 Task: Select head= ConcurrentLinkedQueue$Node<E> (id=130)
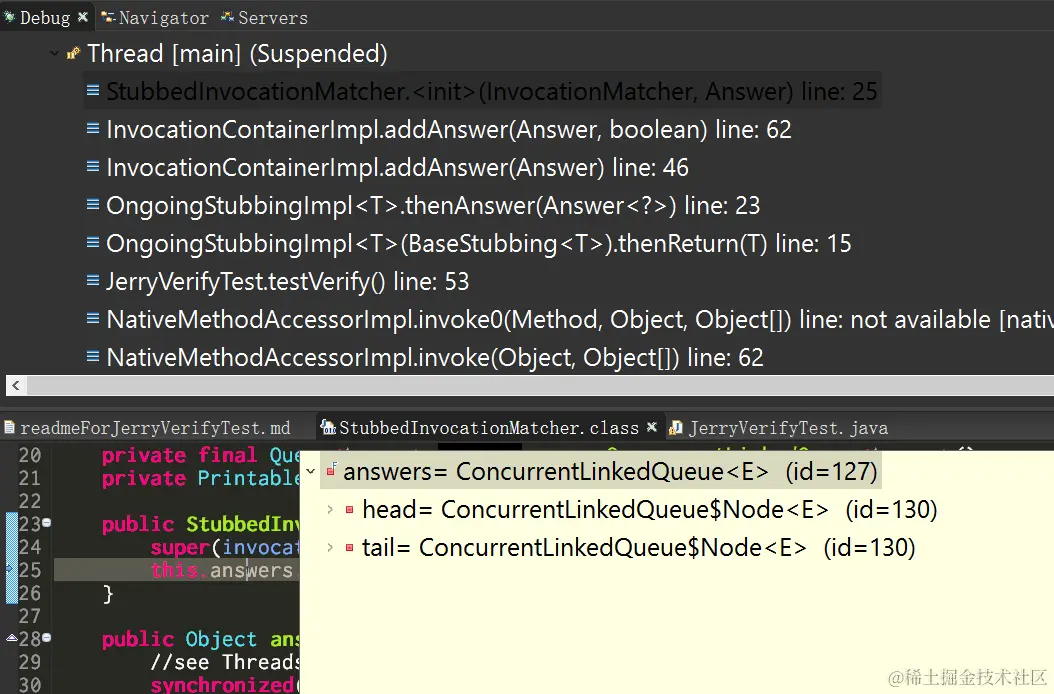[649, 509]
